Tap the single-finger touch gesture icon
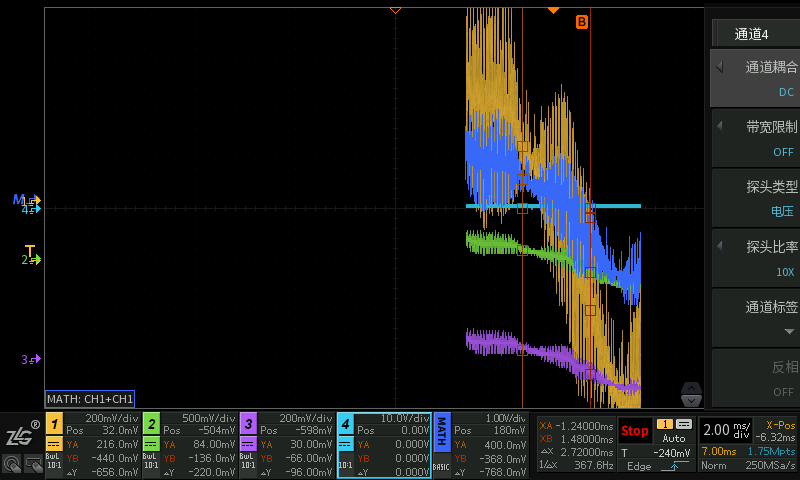Image resolution: width=800 pixels, height=480 pixels. coord(12,464)
